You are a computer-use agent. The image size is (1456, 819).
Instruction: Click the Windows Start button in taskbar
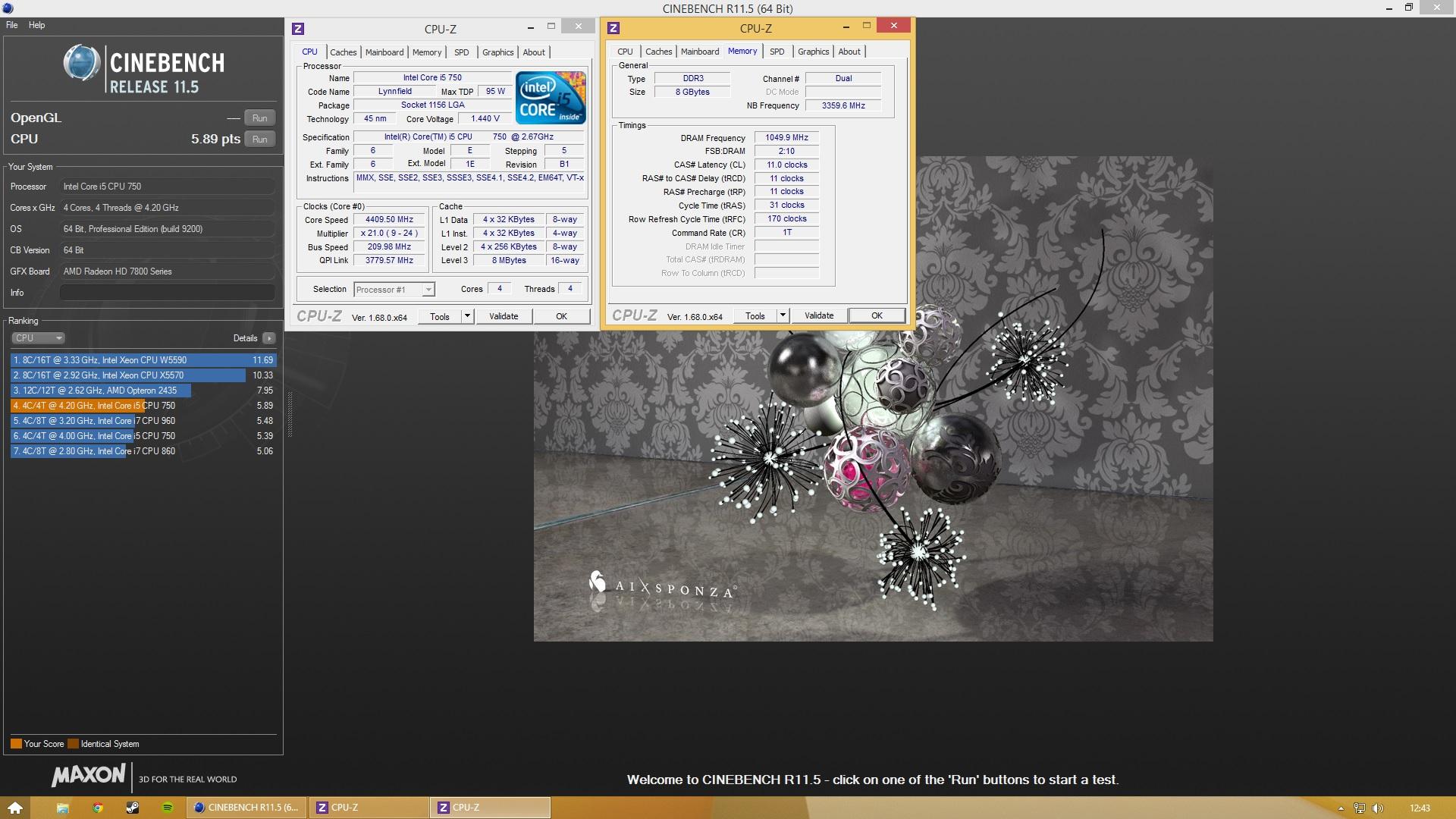click(x=15, y=808)
